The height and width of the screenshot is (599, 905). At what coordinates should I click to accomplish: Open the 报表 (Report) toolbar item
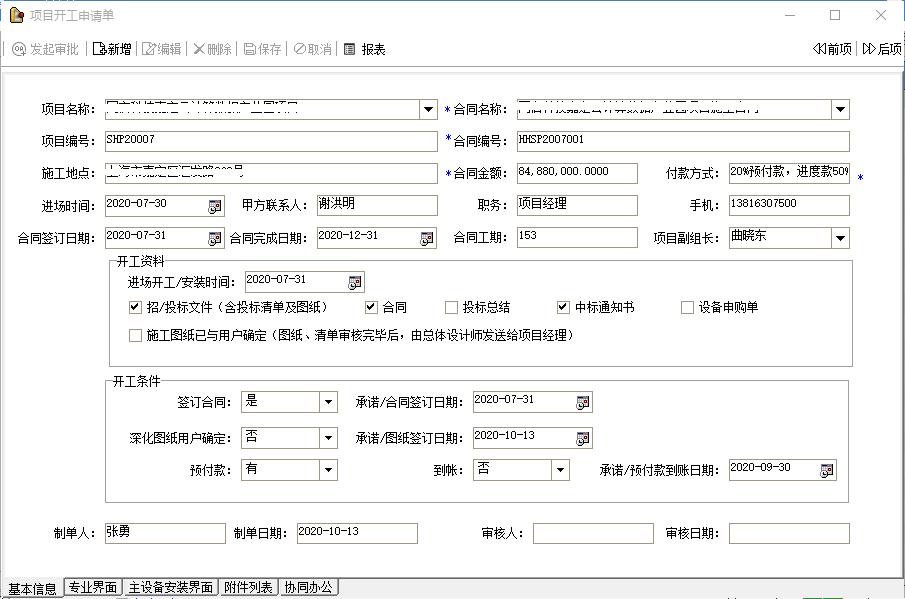364,49
